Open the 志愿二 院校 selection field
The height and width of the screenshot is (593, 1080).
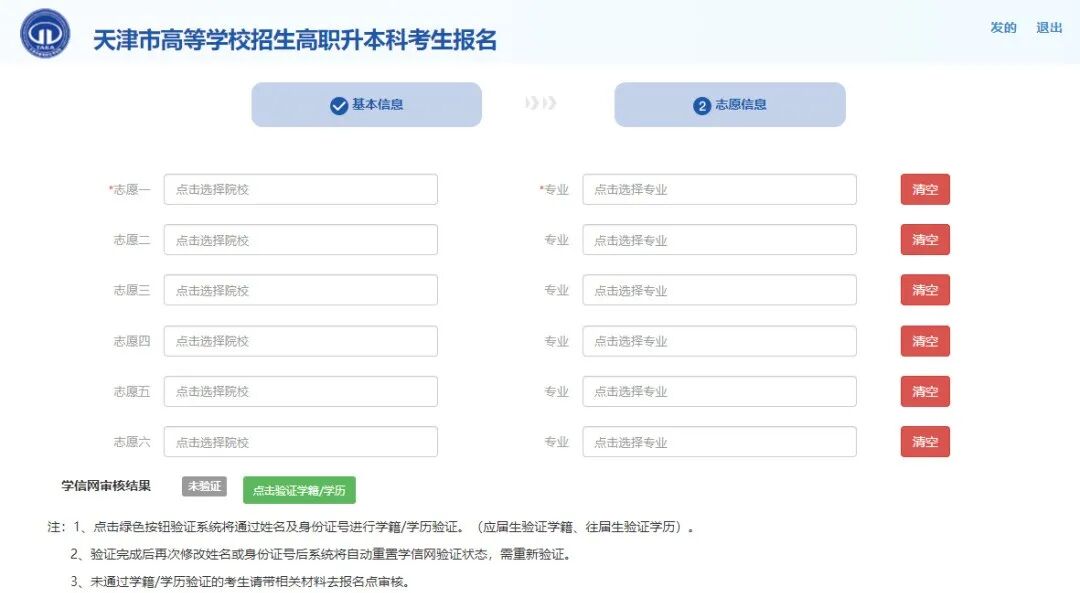pos(300,239)
